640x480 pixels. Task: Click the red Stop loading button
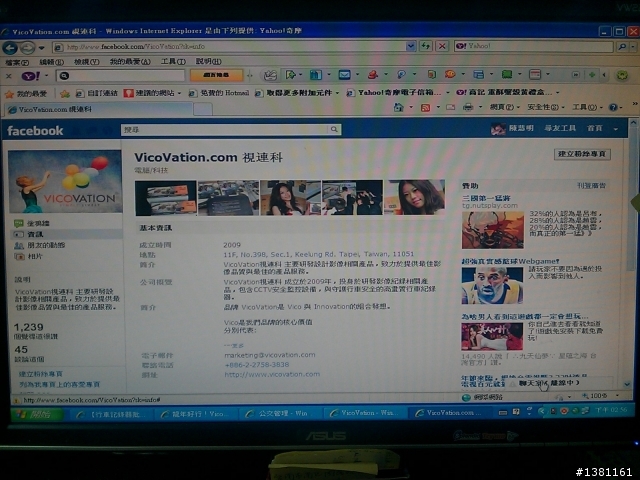pos(442,46)
